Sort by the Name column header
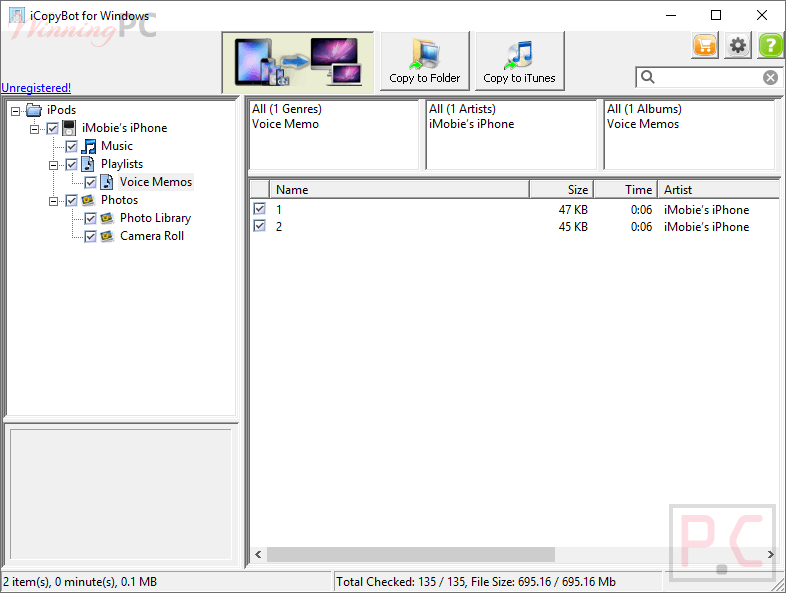This screenshot has width=786, height=593. point(400,189)
